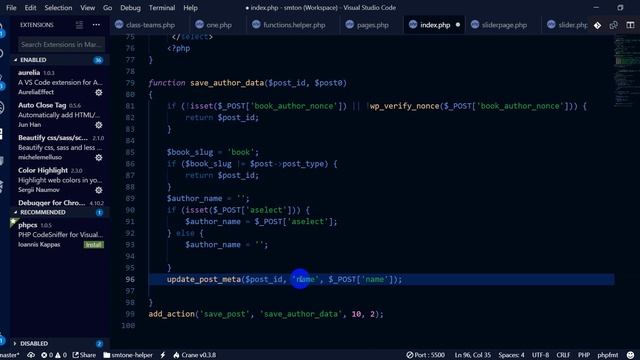The height and width of the screenshot is (360, 640).
Task: Open the Selection menu
Action: [58, 8]
